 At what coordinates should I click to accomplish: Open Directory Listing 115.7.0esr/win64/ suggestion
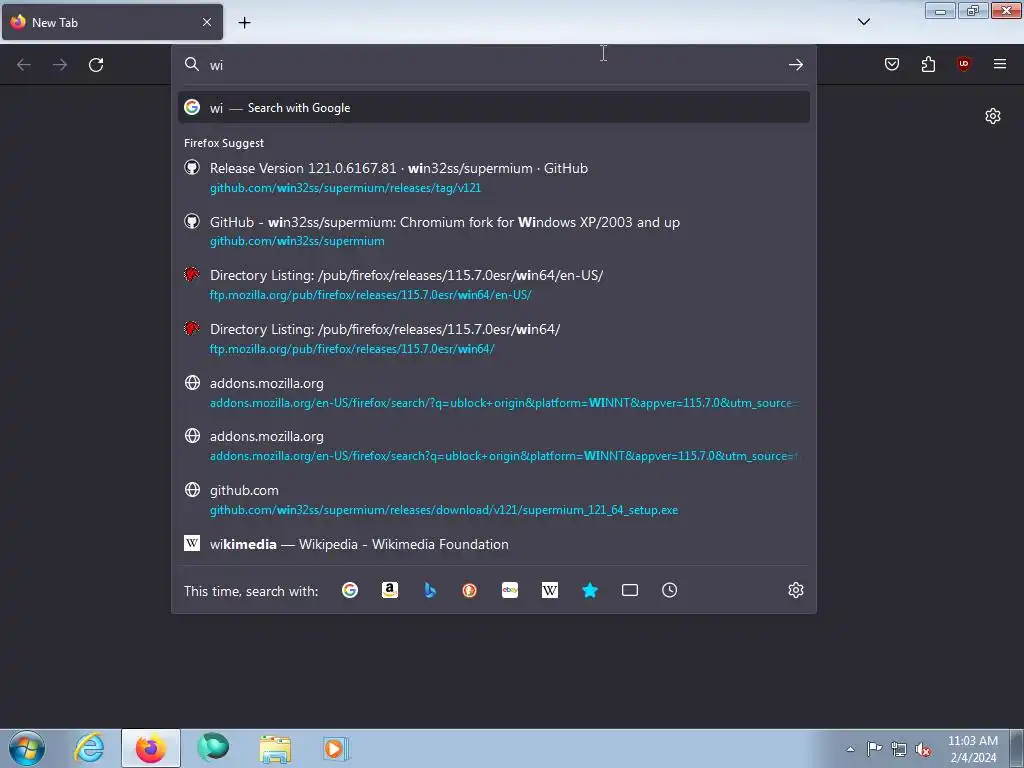(x=494, y=339)
